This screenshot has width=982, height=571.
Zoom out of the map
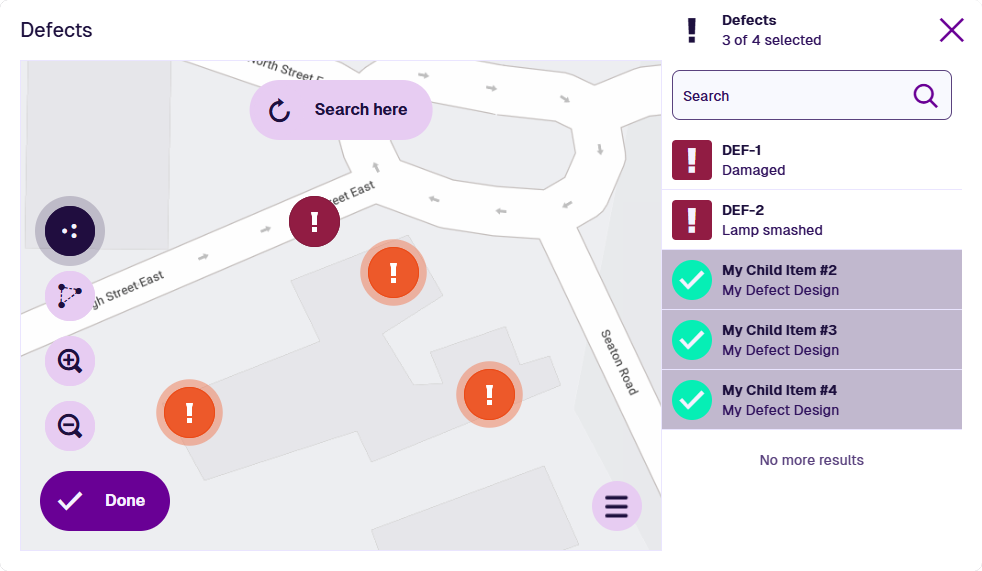70,426
